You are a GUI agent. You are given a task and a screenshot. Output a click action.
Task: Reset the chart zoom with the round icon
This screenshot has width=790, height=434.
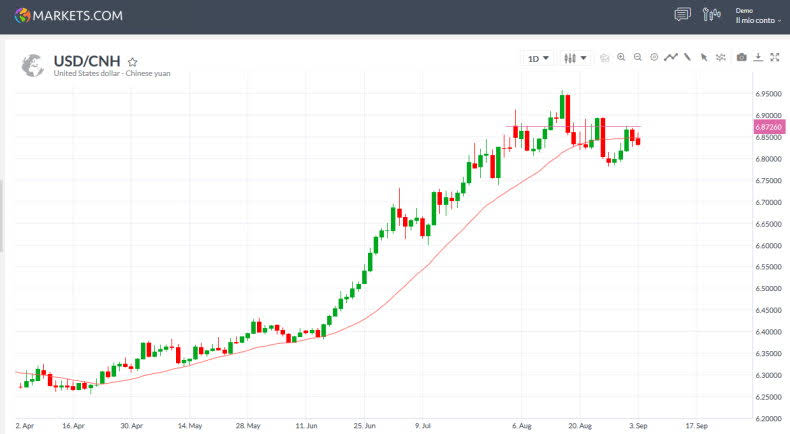[653, 58]
